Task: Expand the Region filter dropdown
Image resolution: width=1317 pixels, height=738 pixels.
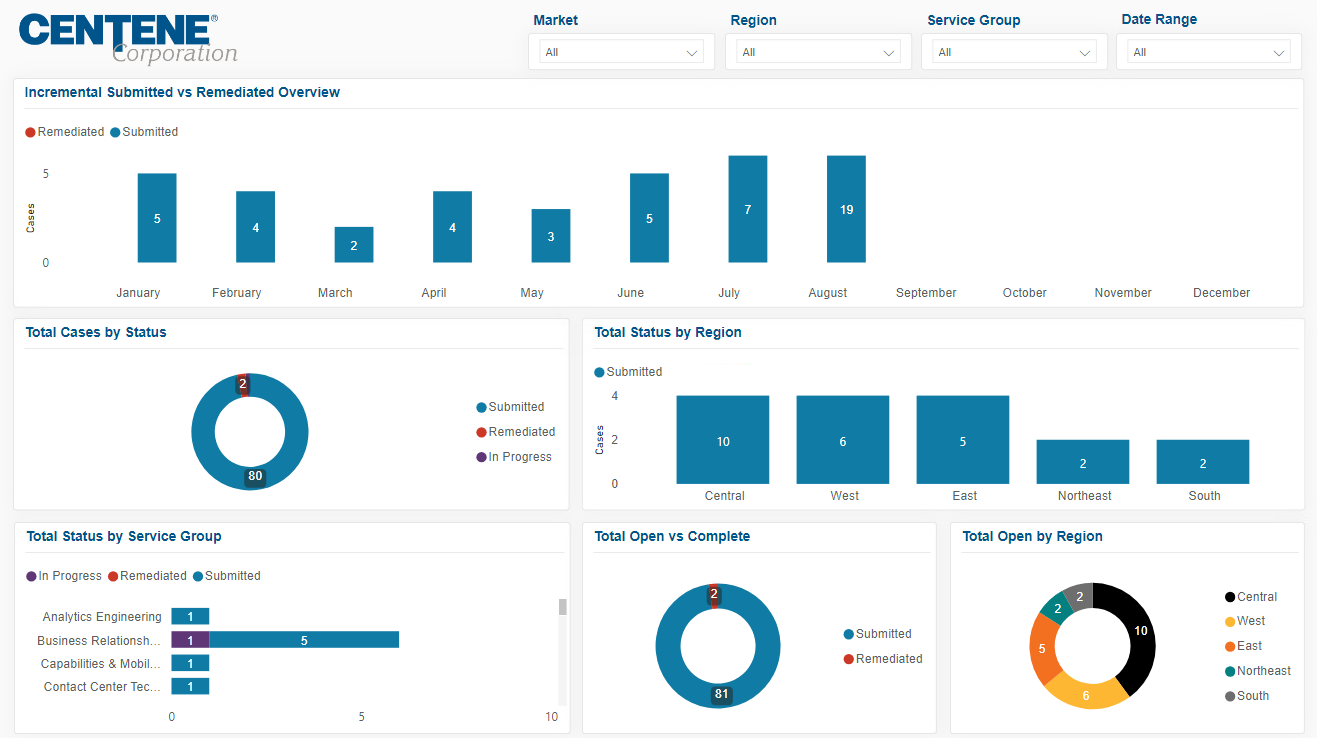Action: 818,52
